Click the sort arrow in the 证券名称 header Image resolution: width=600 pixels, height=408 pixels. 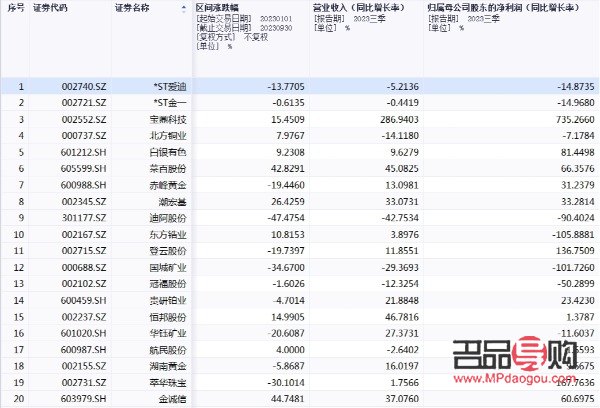(x=184, y=9)
